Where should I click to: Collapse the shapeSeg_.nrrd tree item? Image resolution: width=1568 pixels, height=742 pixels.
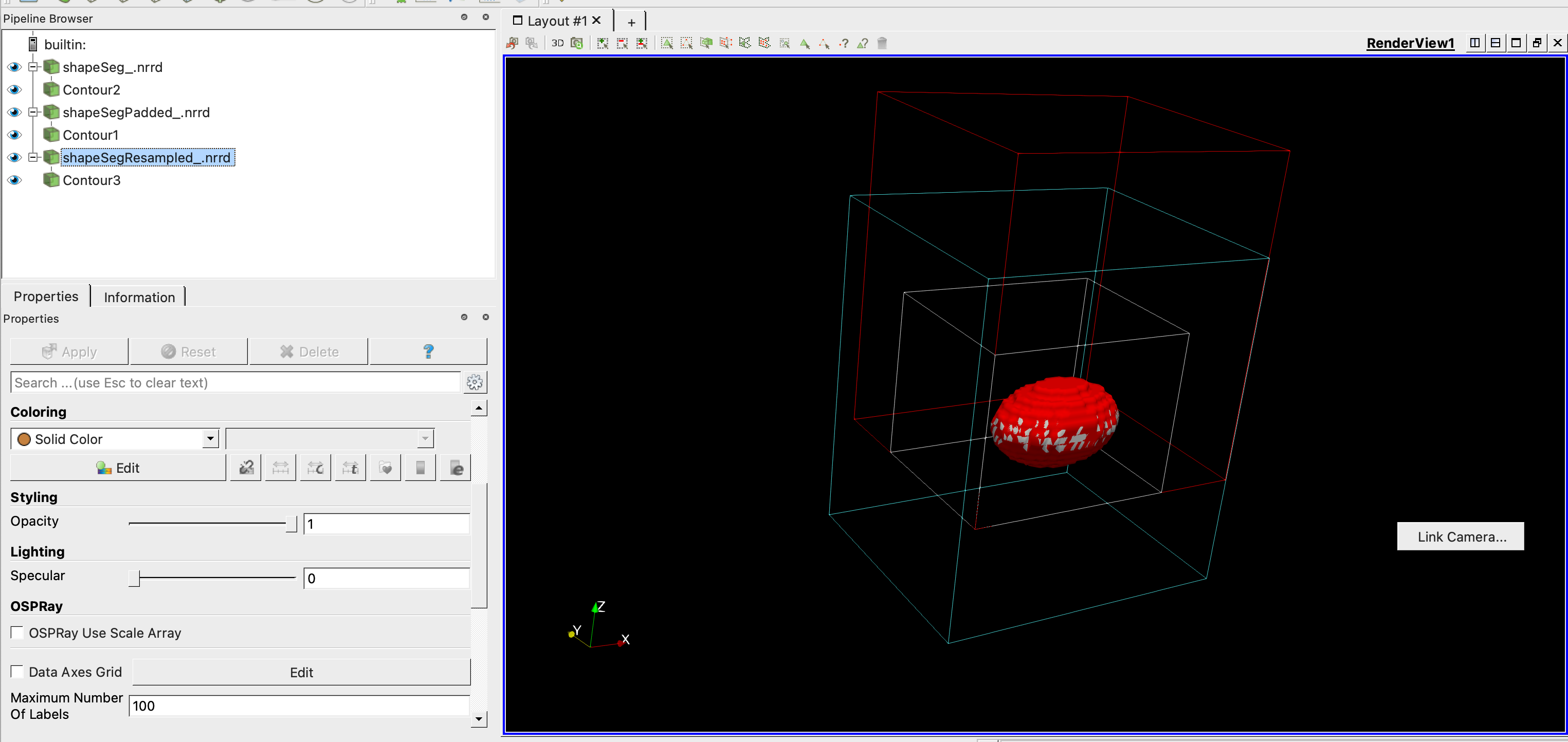tap(33, 67)
